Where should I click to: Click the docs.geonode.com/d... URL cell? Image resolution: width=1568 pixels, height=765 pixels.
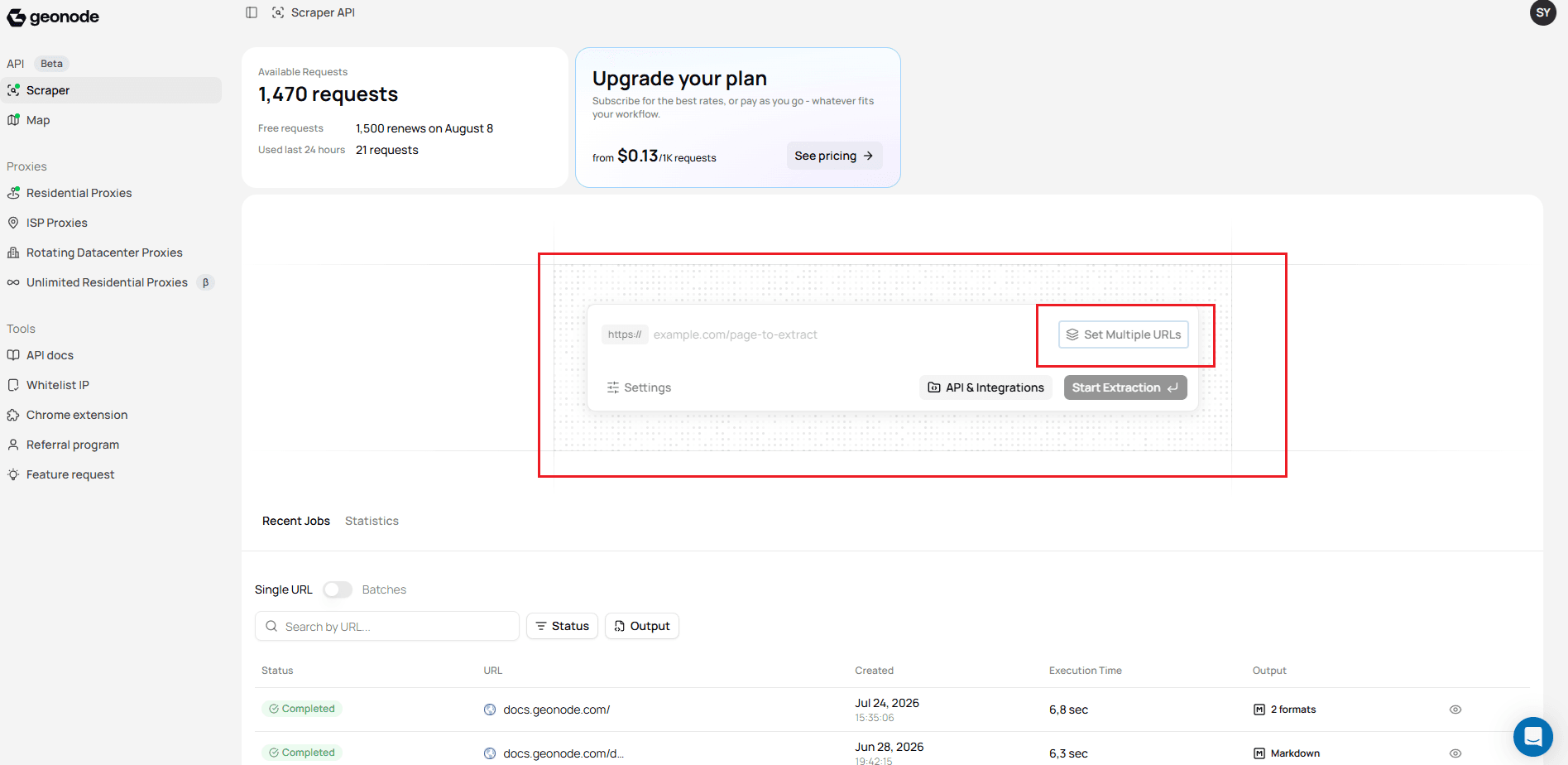[x=563, y=753]
